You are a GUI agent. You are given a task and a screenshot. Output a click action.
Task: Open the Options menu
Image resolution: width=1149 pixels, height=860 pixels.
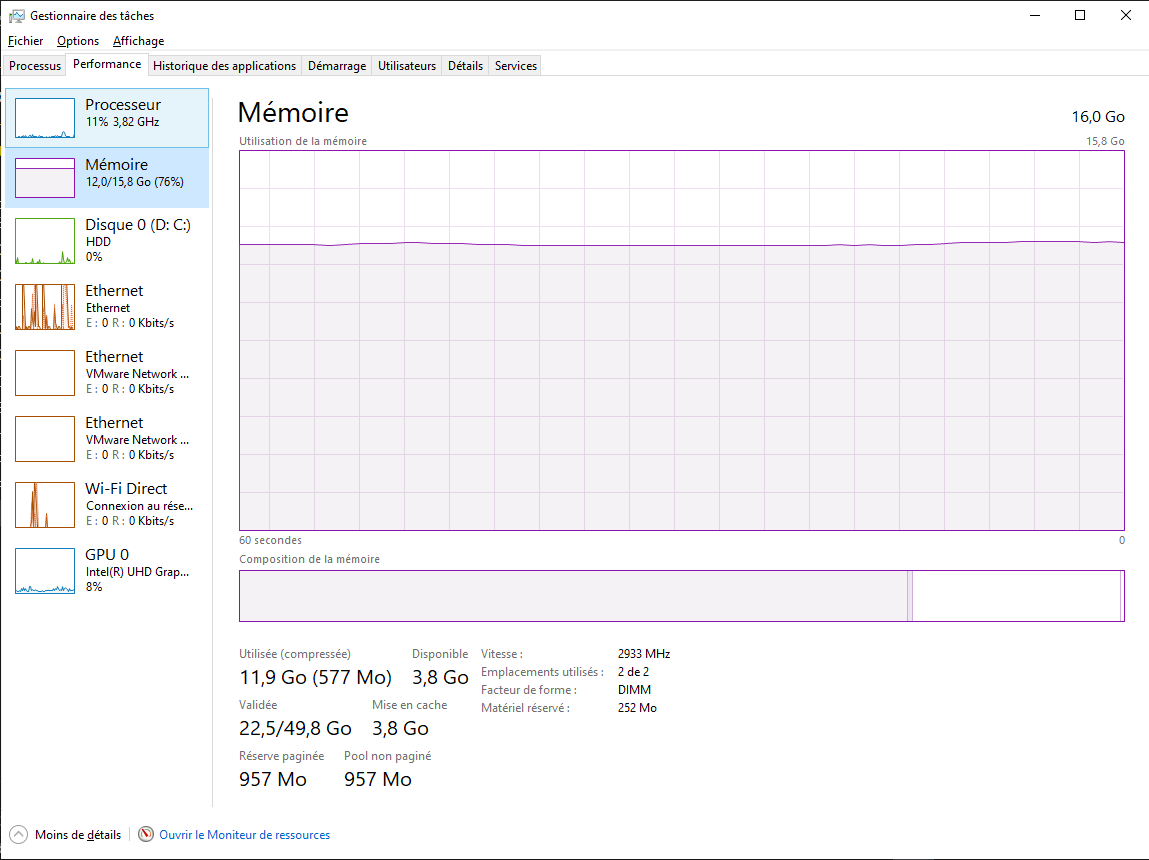pyautogui.click(x=78, y=41)
